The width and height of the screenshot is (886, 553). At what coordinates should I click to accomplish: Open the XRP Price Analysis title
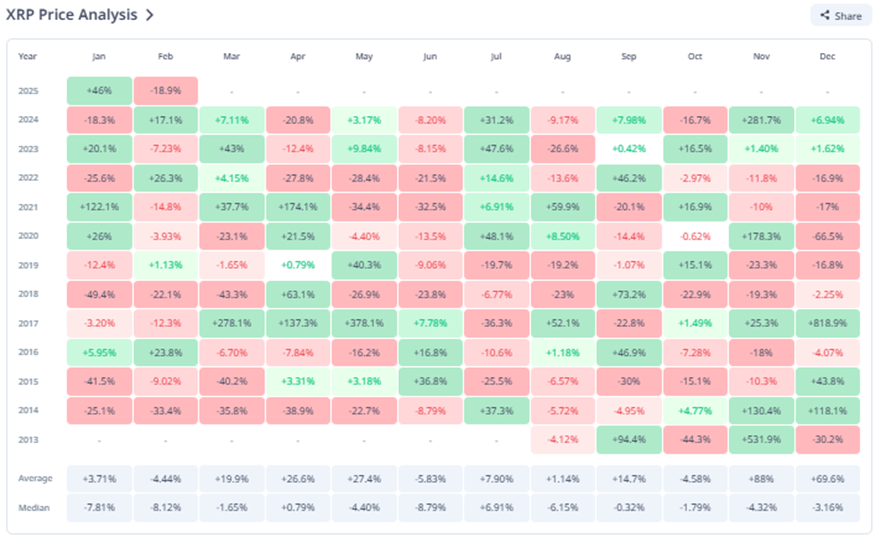73,16
